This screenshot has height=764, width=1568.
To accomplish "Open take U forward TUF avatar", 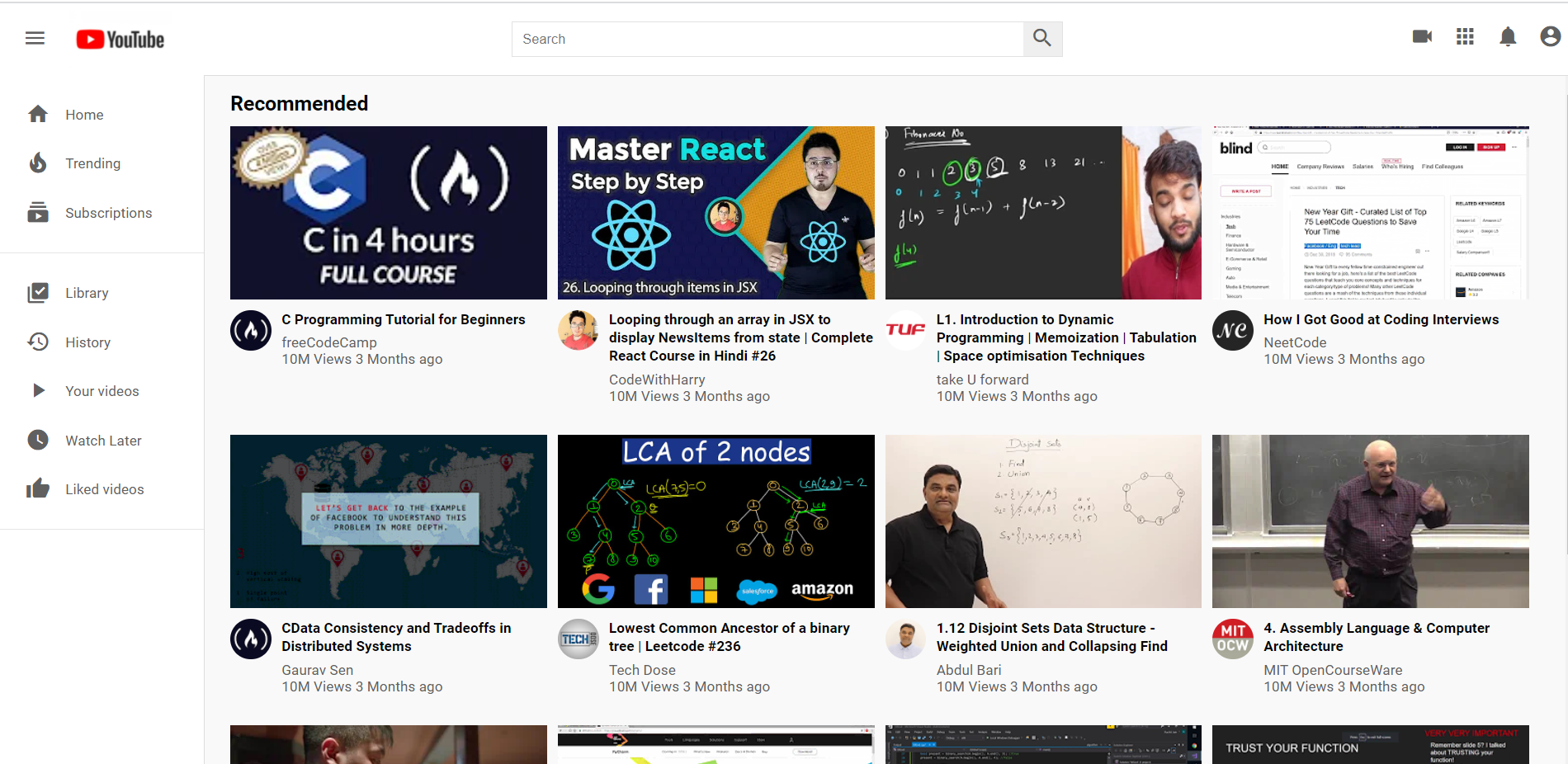I will click(x=905, y=331).
